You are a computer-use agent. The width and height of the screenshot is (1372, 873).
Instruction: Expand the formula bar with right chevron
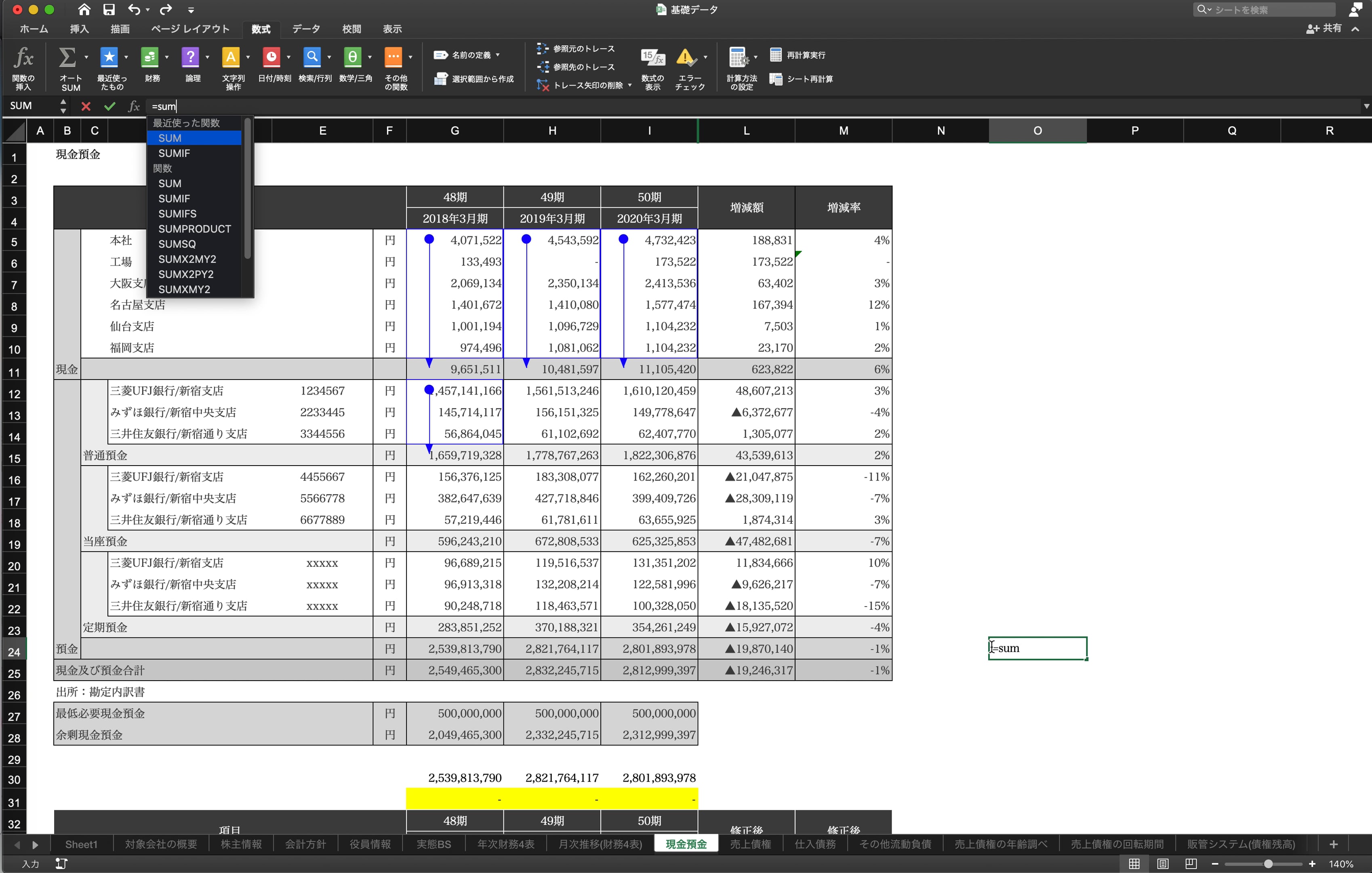[x=1366, y=106]
